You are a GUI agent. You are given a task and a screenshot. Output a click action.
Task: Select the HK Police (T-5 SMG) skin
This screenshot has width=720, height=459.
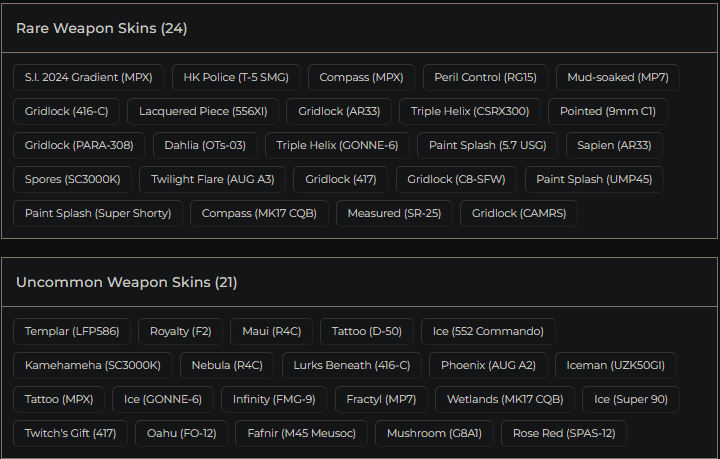click(x=235, y=77)
